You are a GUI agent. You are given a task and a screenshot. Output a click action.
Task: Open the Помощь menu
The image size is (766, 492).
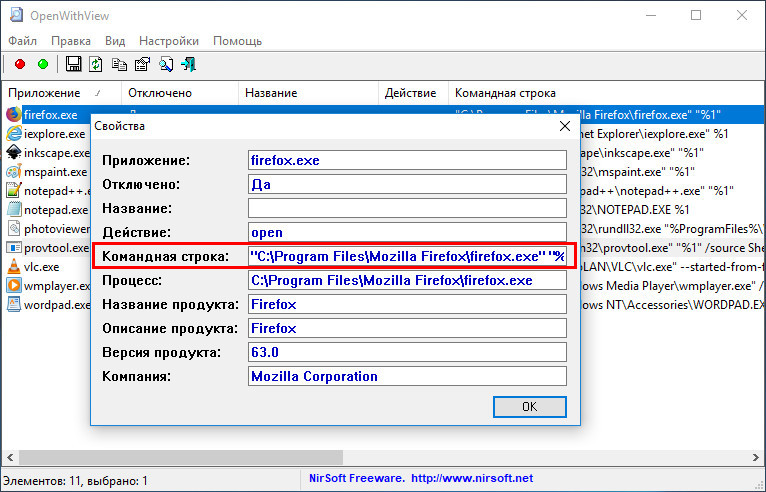237,41
